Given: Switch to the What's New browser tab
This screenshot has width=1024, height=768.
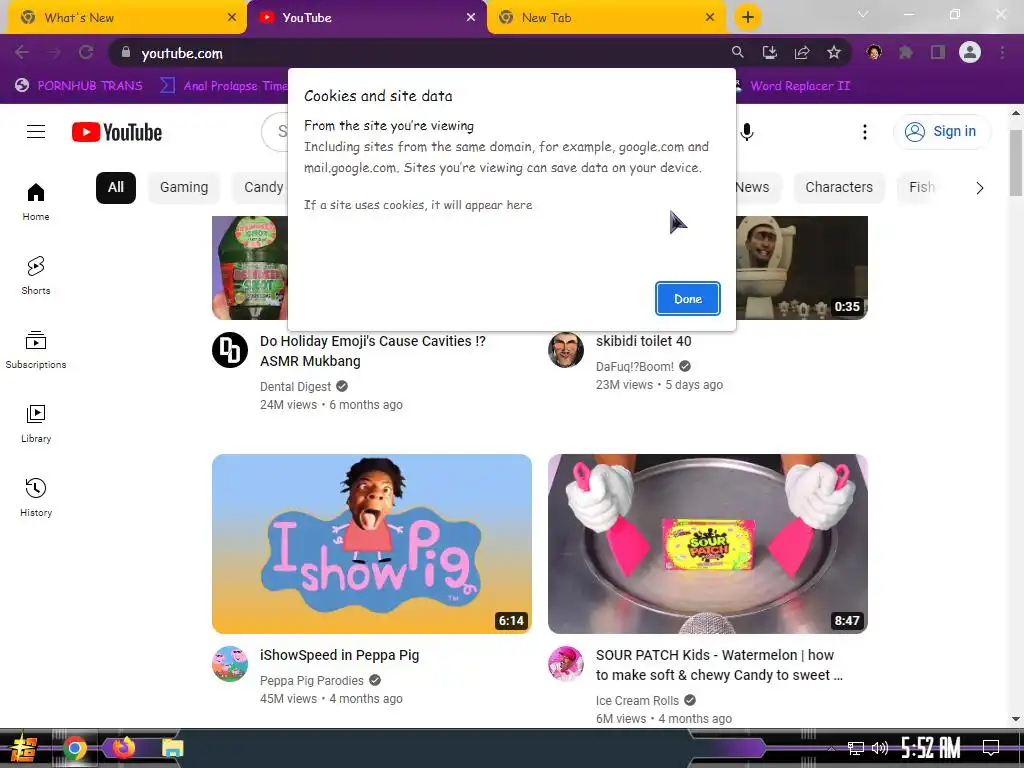Looking at the screenshot, I should [x=127, y=18].
